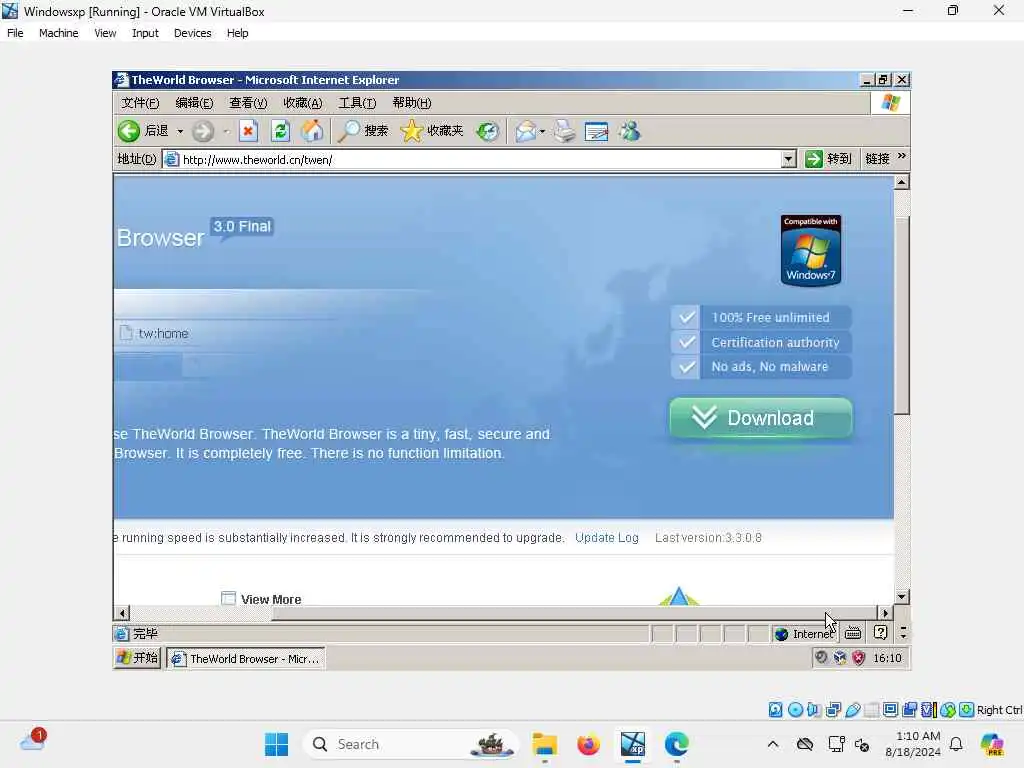Open Microsoft Edge from the taskbar
Viewport: 1024px width, 768px height.
676,744
